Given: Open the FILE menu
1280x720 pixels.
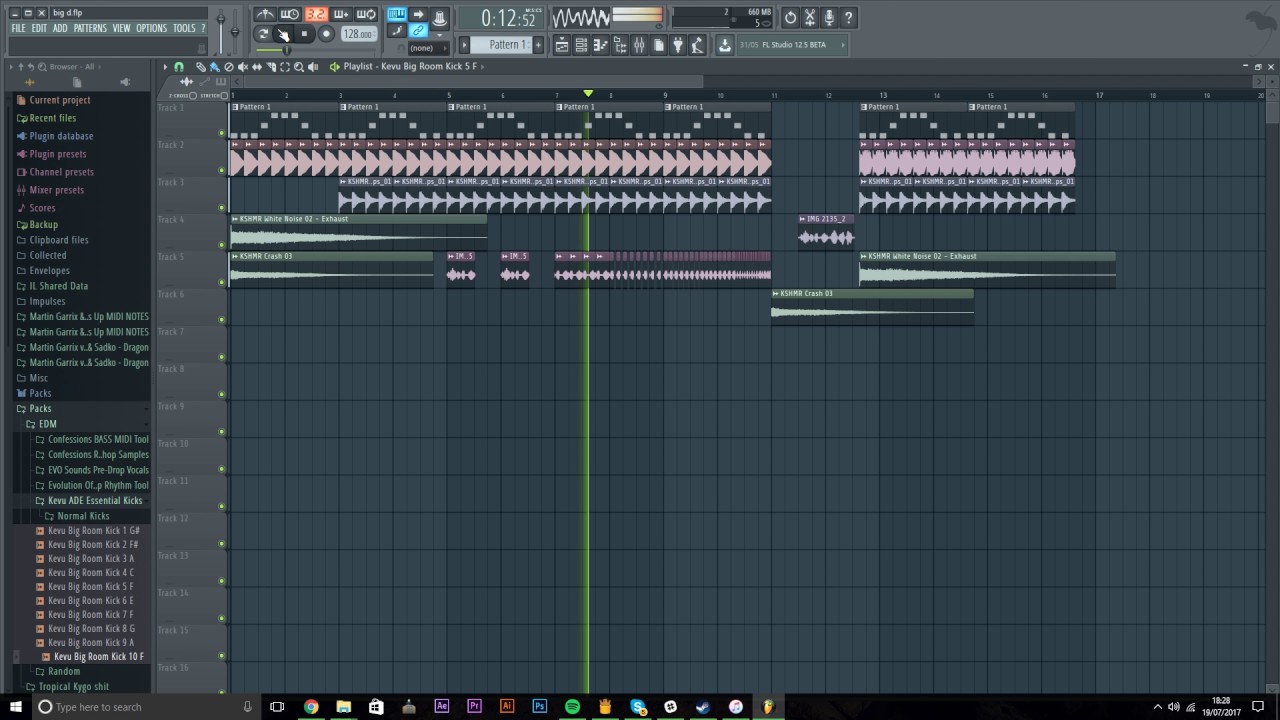Looking at the screenshot, I should (x=19, y=28).
